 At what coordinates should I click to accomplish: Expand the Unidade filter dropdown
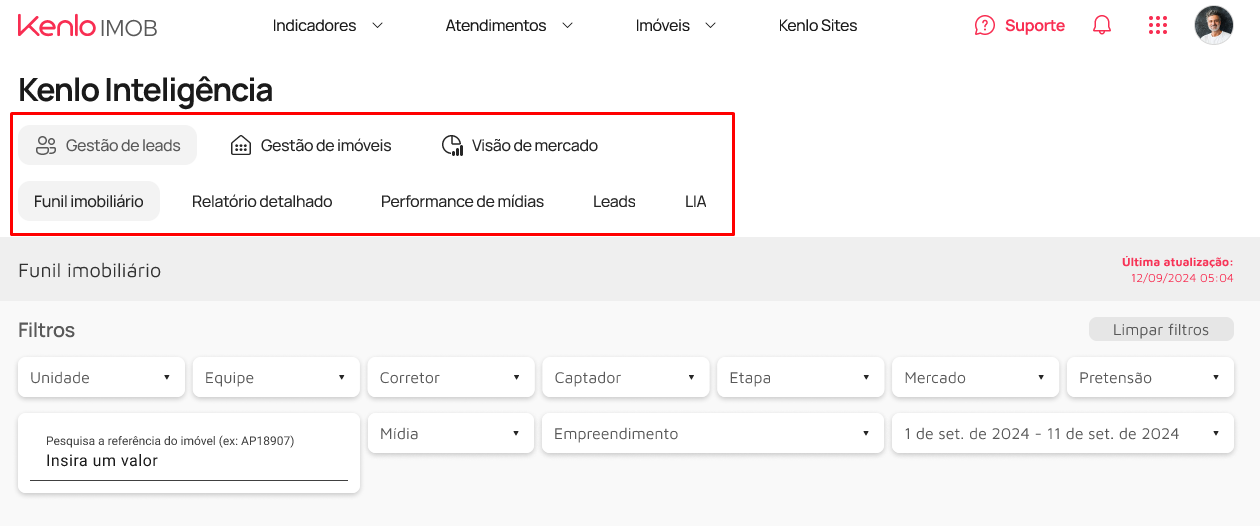pyautogui.click(x=101, y=378)
